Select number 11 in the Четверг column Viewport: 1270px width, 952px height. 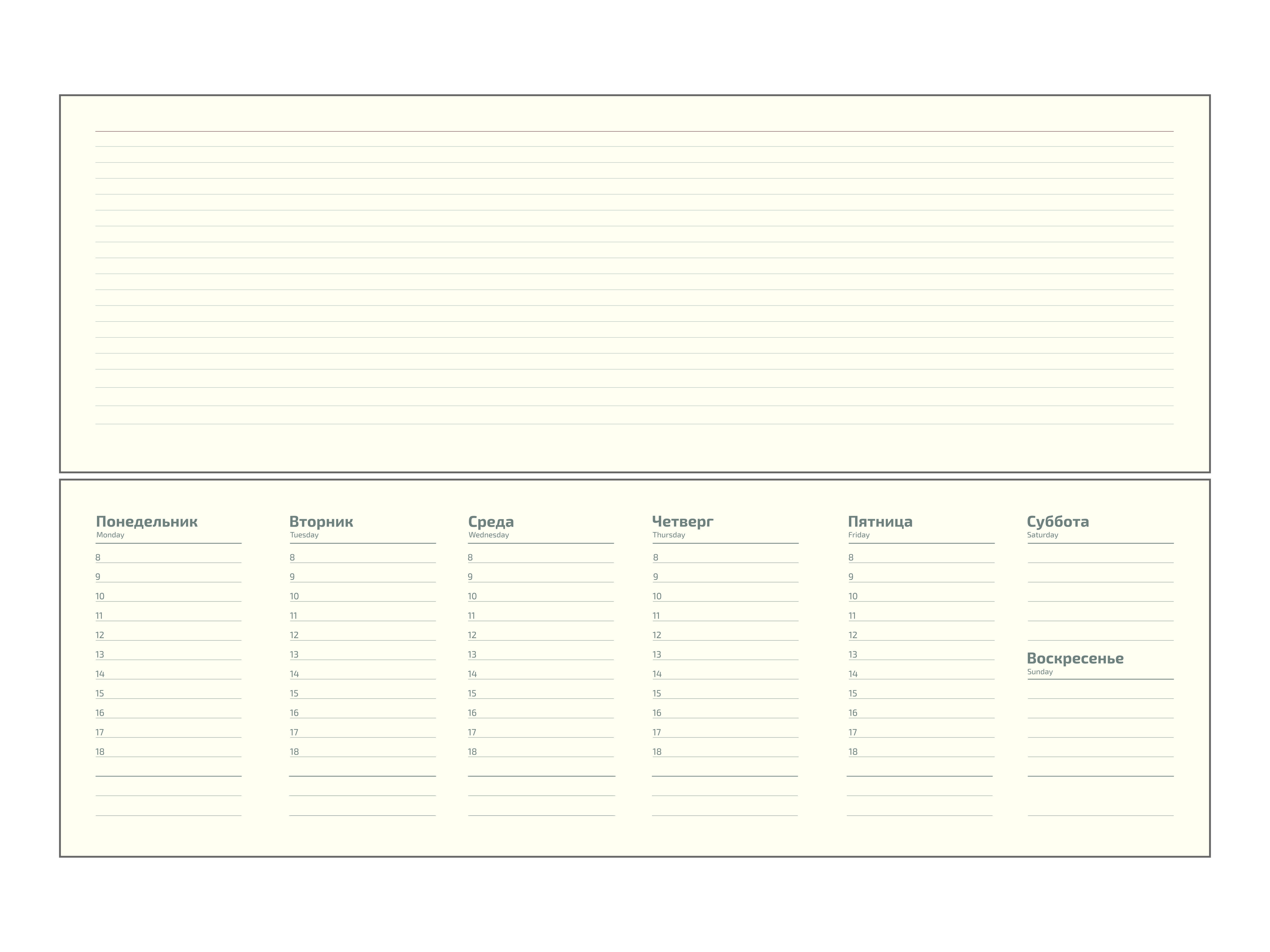point(656,616)
